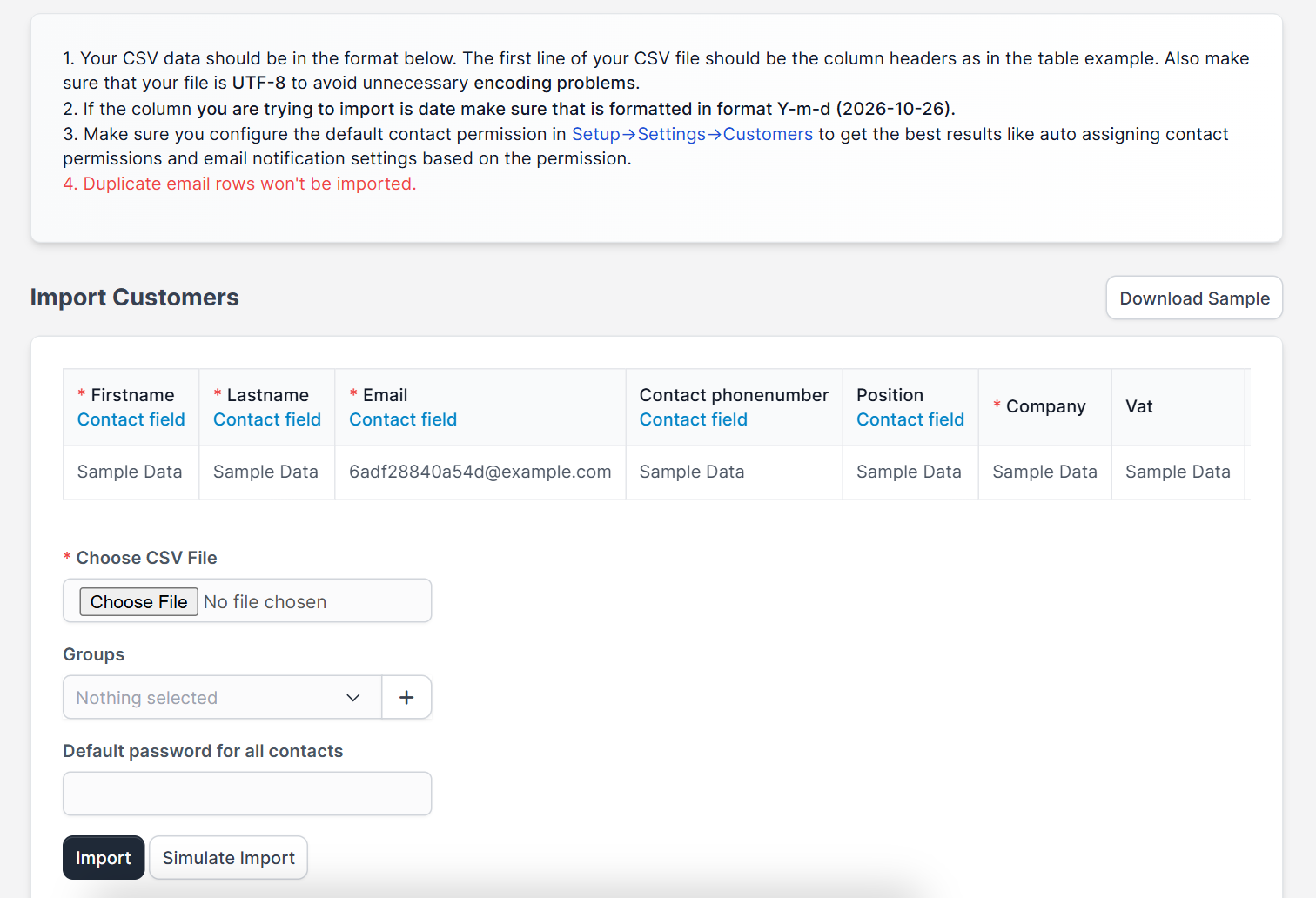Click the red duplicate email rows warning
This screenshot has height=898, width=1316.
pyautogui.click(x=239, y=184)
